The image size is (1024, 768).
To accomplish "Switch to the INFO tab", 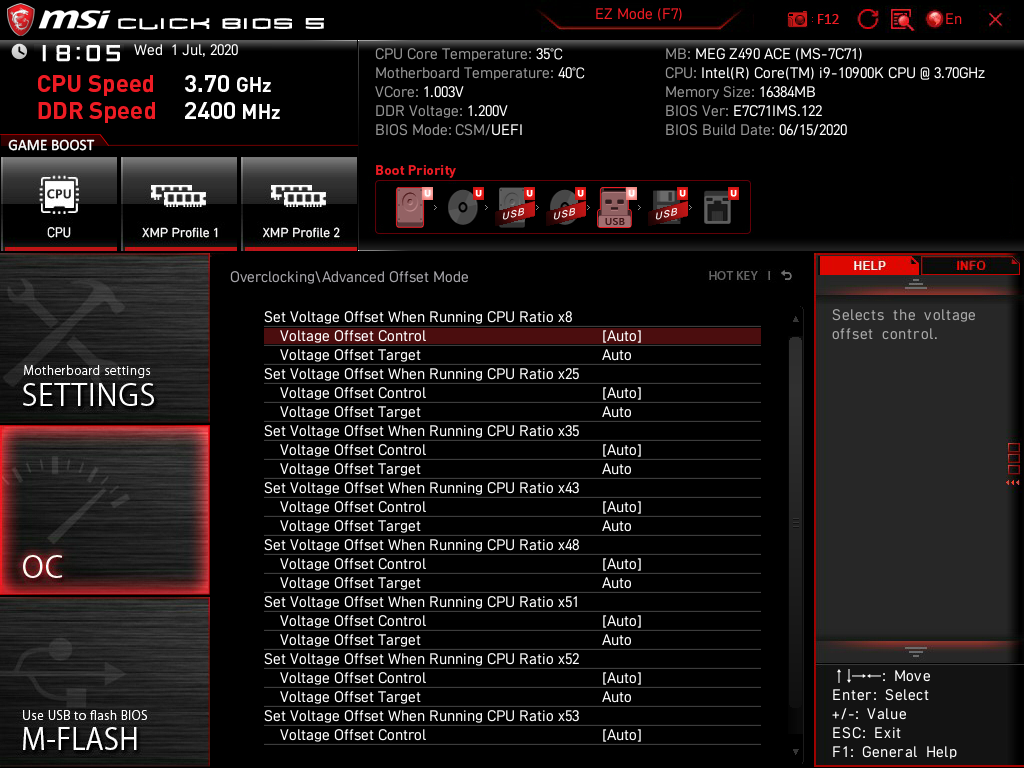I will (970, 265).
